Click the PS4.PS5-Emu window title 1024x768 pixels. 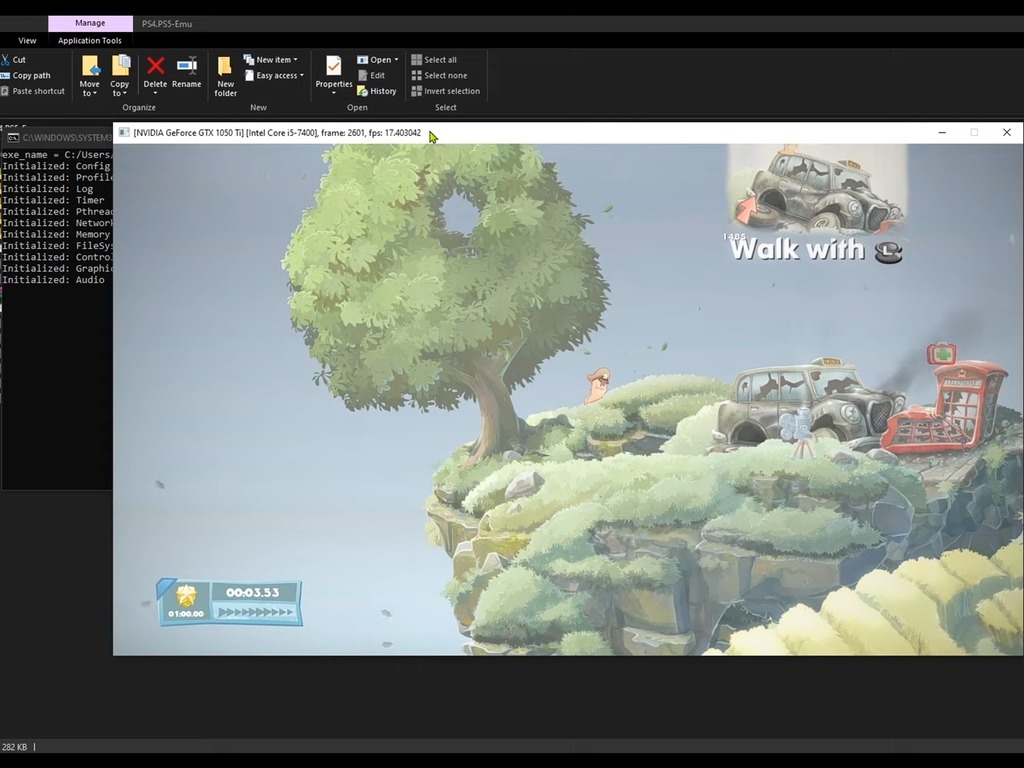(167, 24)
